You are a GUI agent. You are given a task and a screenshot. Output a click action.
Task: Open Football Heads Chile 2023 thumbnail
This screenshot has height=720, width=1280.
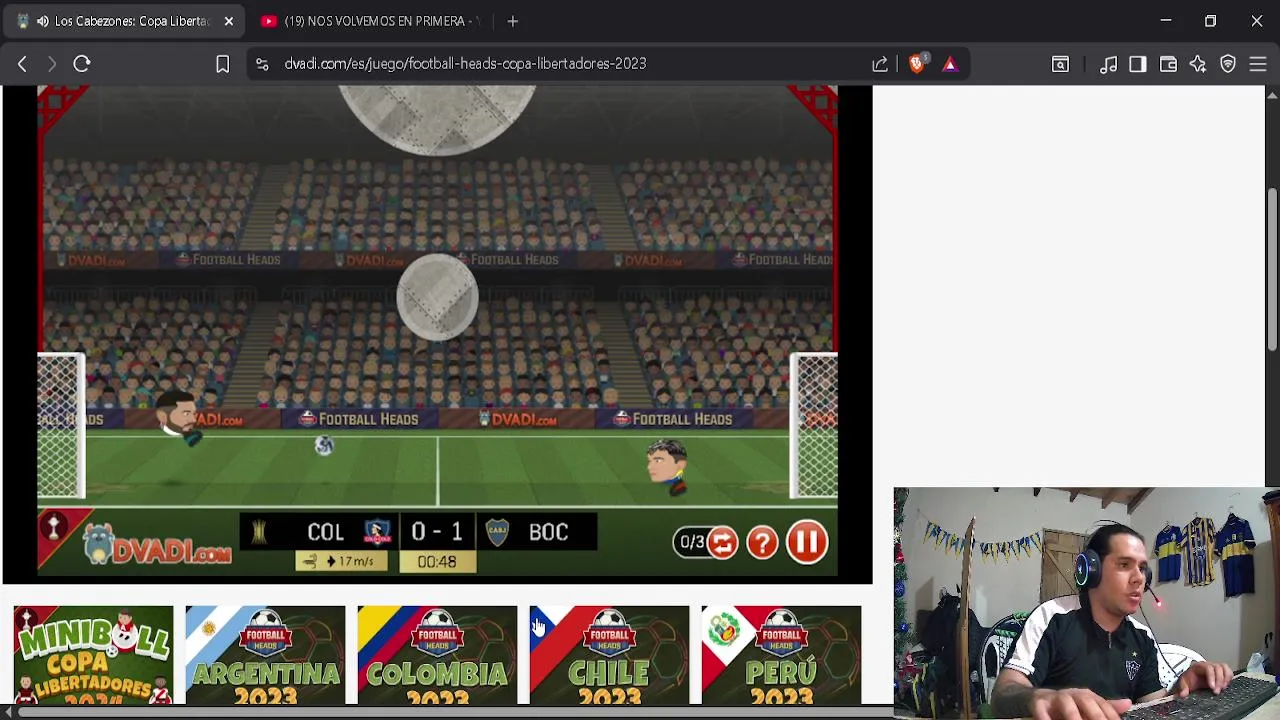tap(609, 655)
